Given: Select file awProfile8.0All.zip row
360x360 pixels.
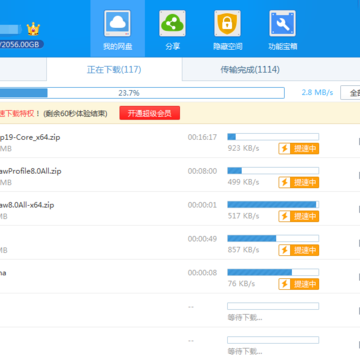Looking at the screenshot, I should (x=180, y=175).
